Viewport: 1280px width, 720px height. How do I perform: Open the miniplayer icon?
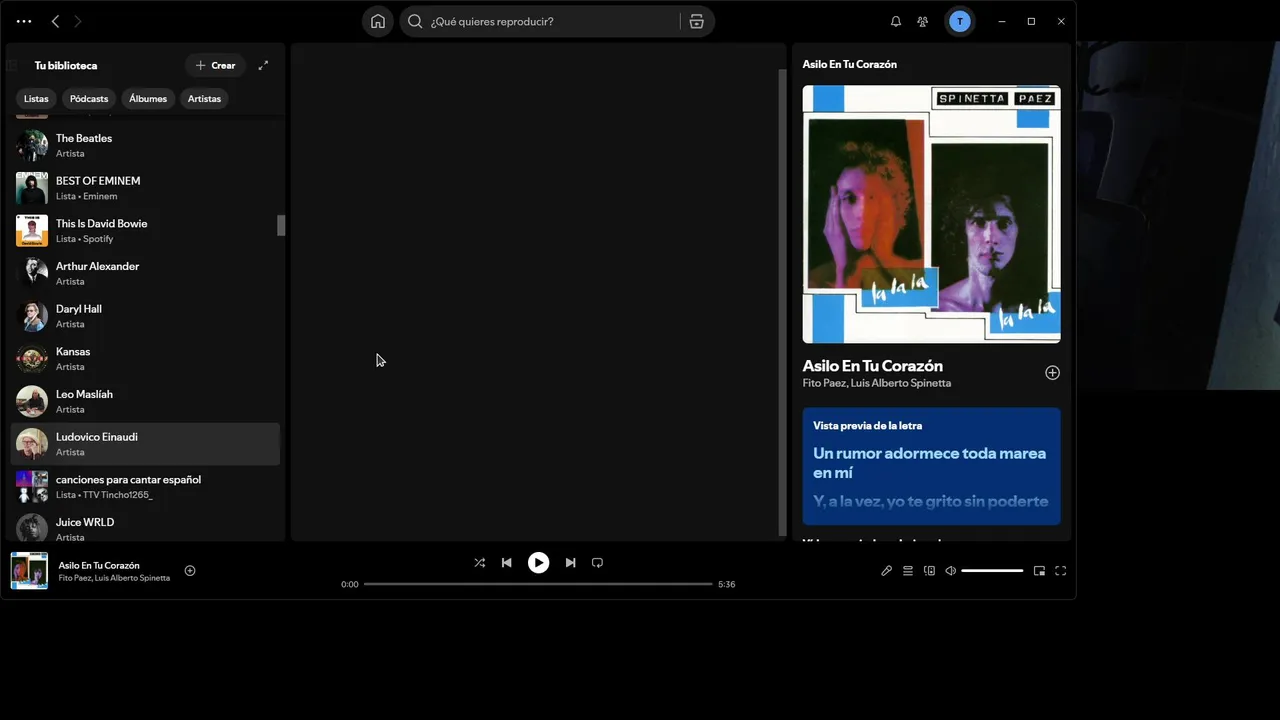[1039, 571]
